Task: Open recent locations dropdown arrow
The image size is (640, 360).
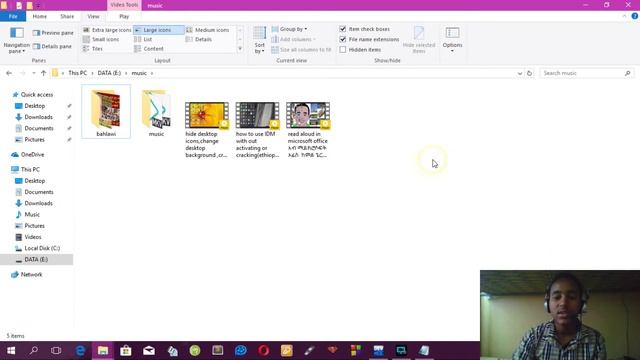Action: pyautogui.click(x=33, y=73)
